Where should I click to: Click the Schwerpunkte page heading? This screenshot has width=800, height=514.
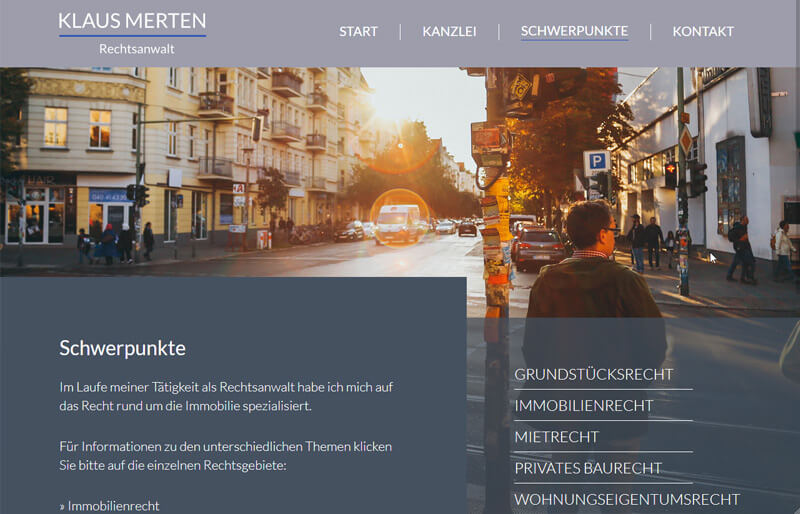pos(122,348)
